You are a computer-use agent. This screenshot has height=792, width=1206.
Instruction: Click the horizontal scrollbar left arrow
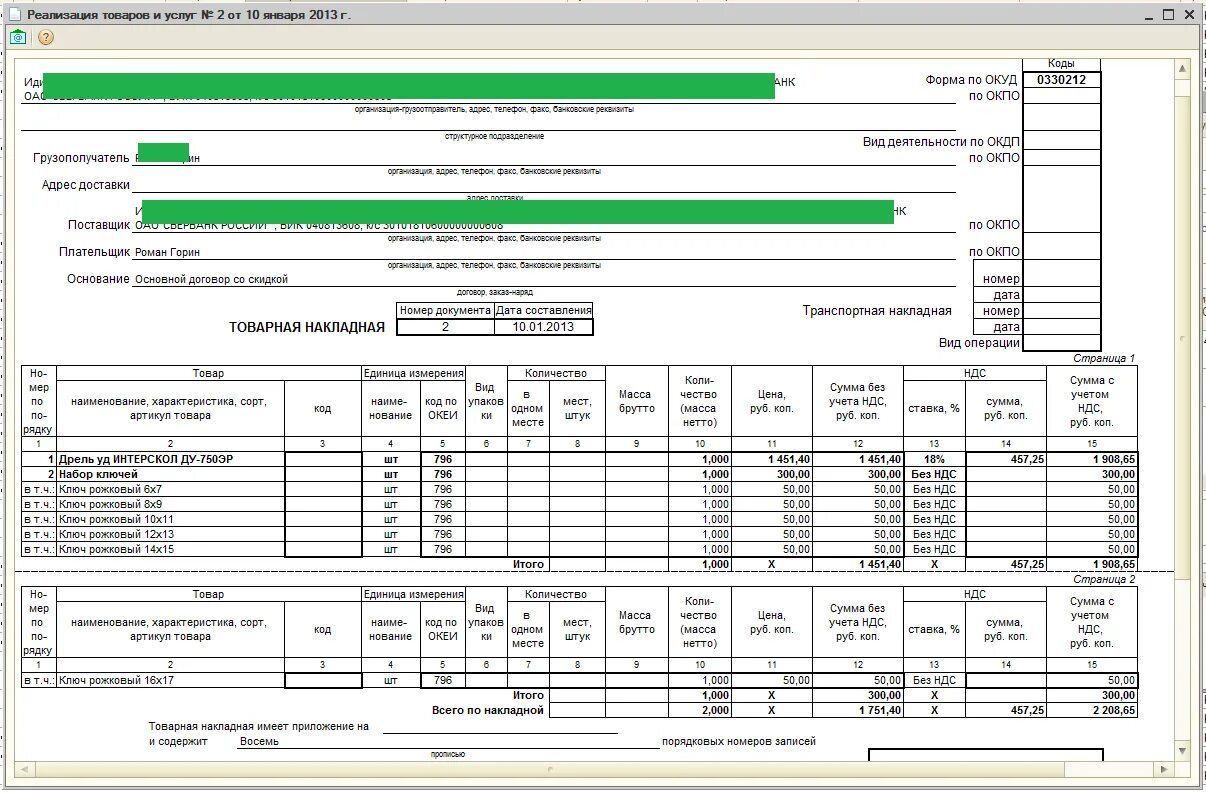(24, 769)
